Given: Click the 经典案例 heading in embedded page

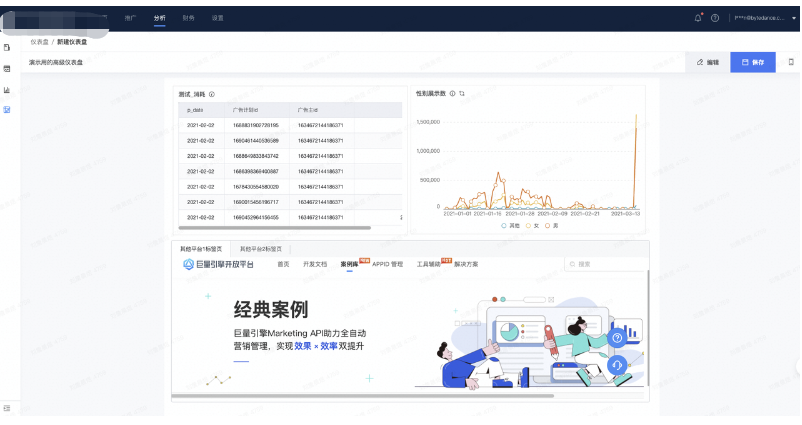Looking at the screenshot, I should click(x=271, y=310).
